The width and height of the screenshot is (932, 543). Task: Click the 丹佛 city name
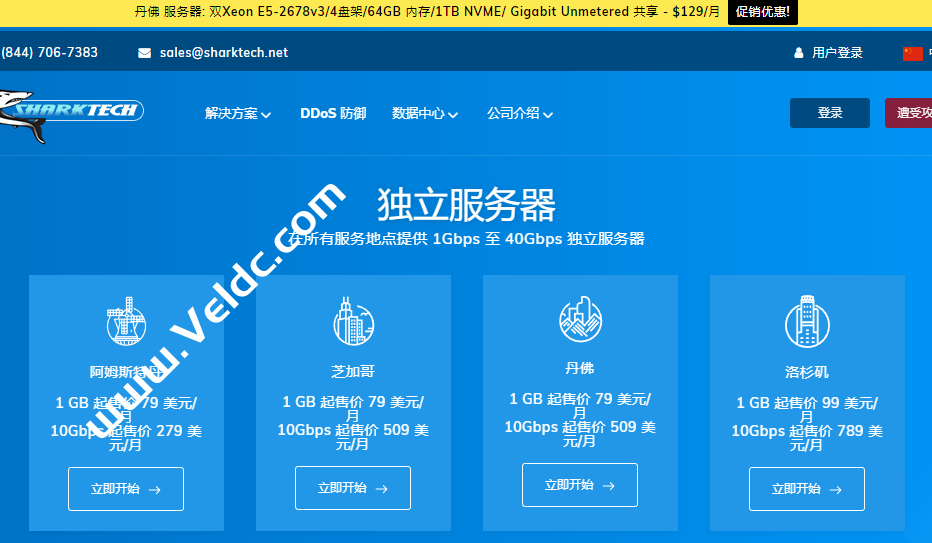[580, 368]
